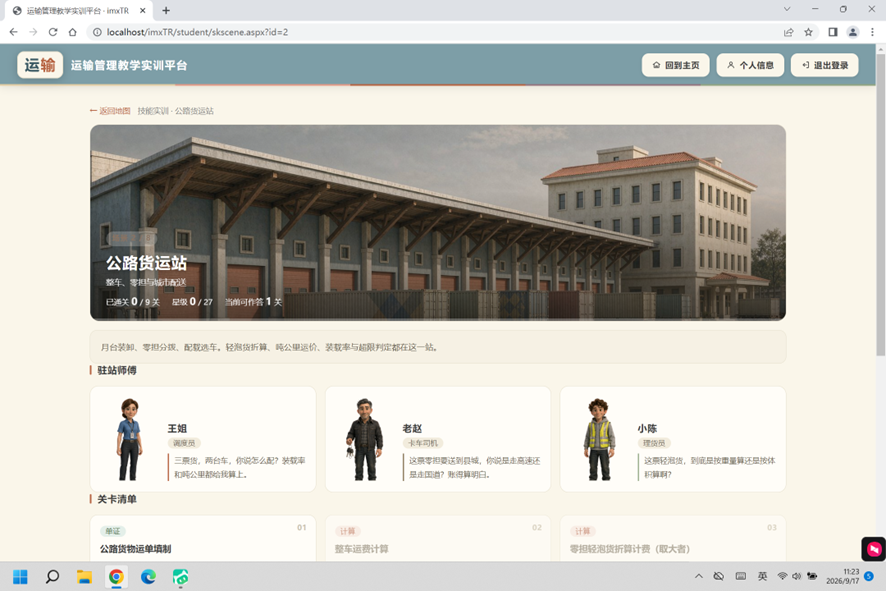
Task: Expand the tab search chevron
Action: click(787, 9)
